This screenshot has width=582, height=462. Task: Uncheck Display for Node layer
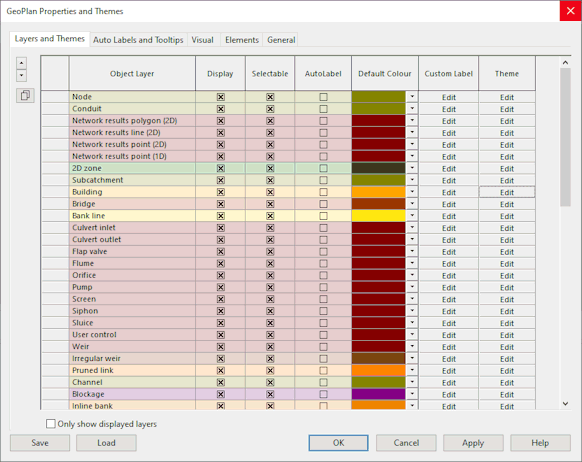220,97
